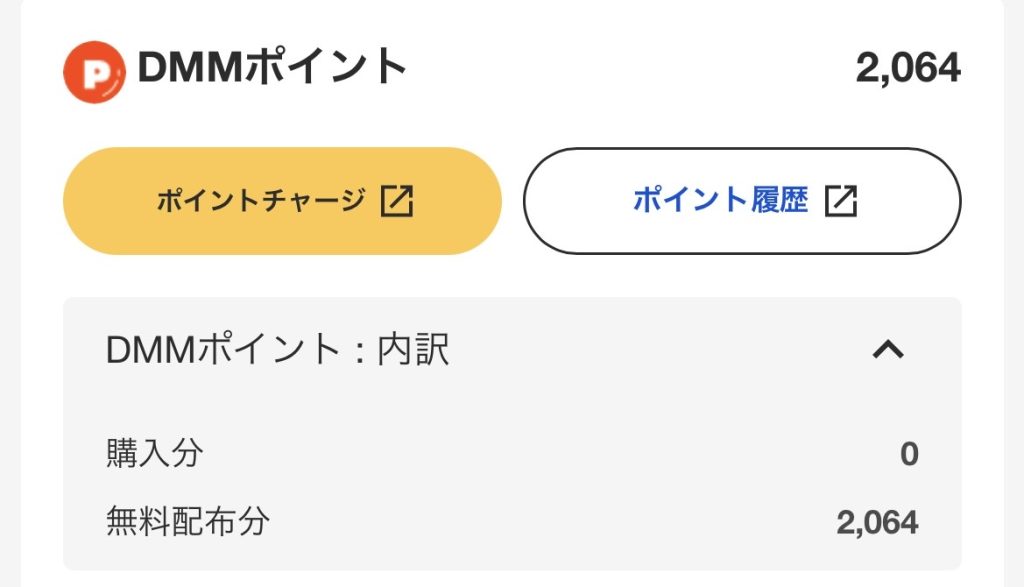The height and width of the screenshot is (587, 1024).
Task: Click the arrow inside point history link icon
Action: click(x=844, y=198)
